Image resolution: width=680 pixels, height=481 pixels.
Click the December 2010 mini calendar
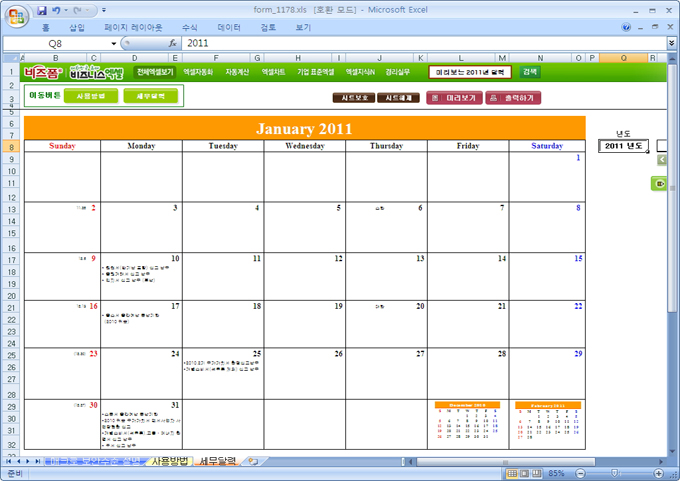(468, 421)
